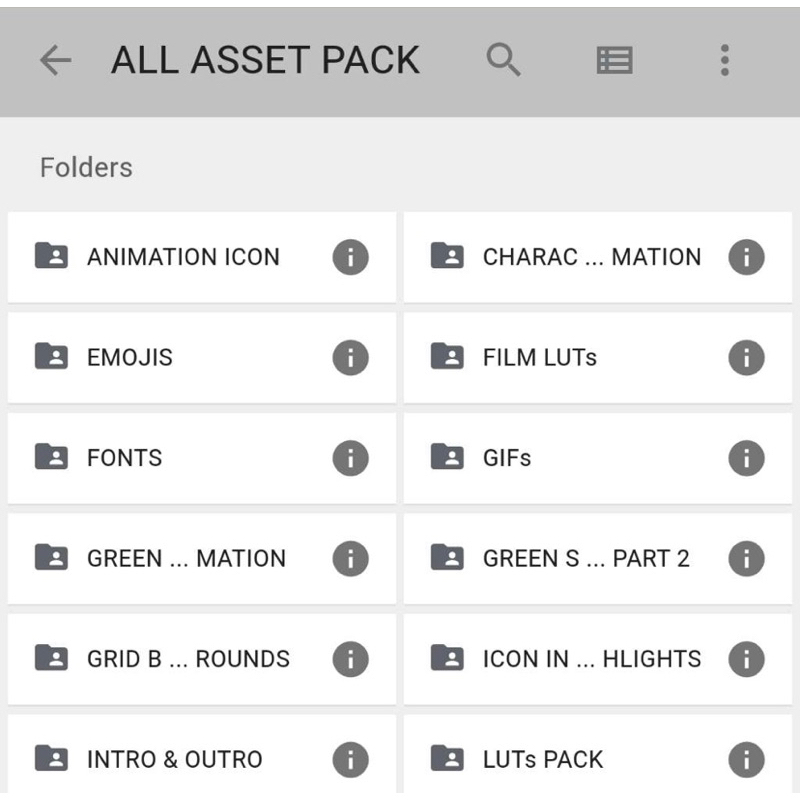
Task: Open the INTRO & OUTRO folder
Action: [x=175, y=759]
